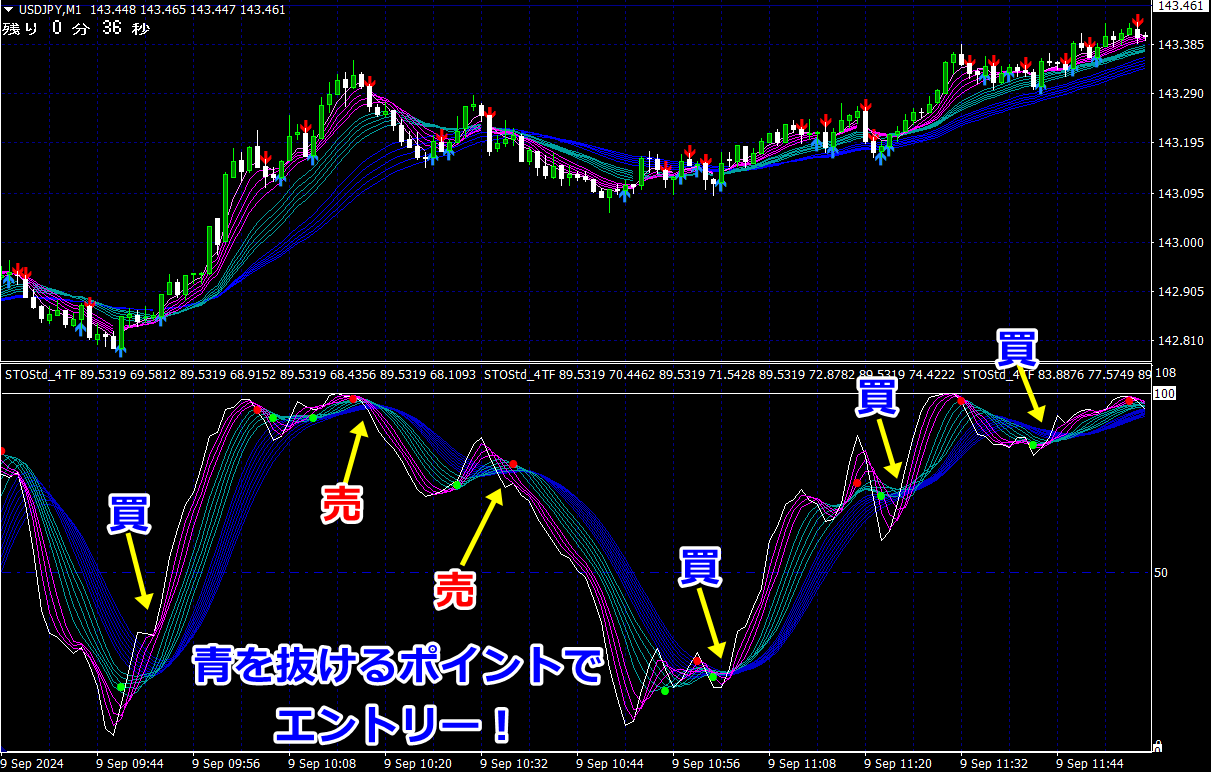Open the USDJPY,M1 chart dropdown triangle
1211x772 pixels.
pyautogui.click(x=8, y=10)
